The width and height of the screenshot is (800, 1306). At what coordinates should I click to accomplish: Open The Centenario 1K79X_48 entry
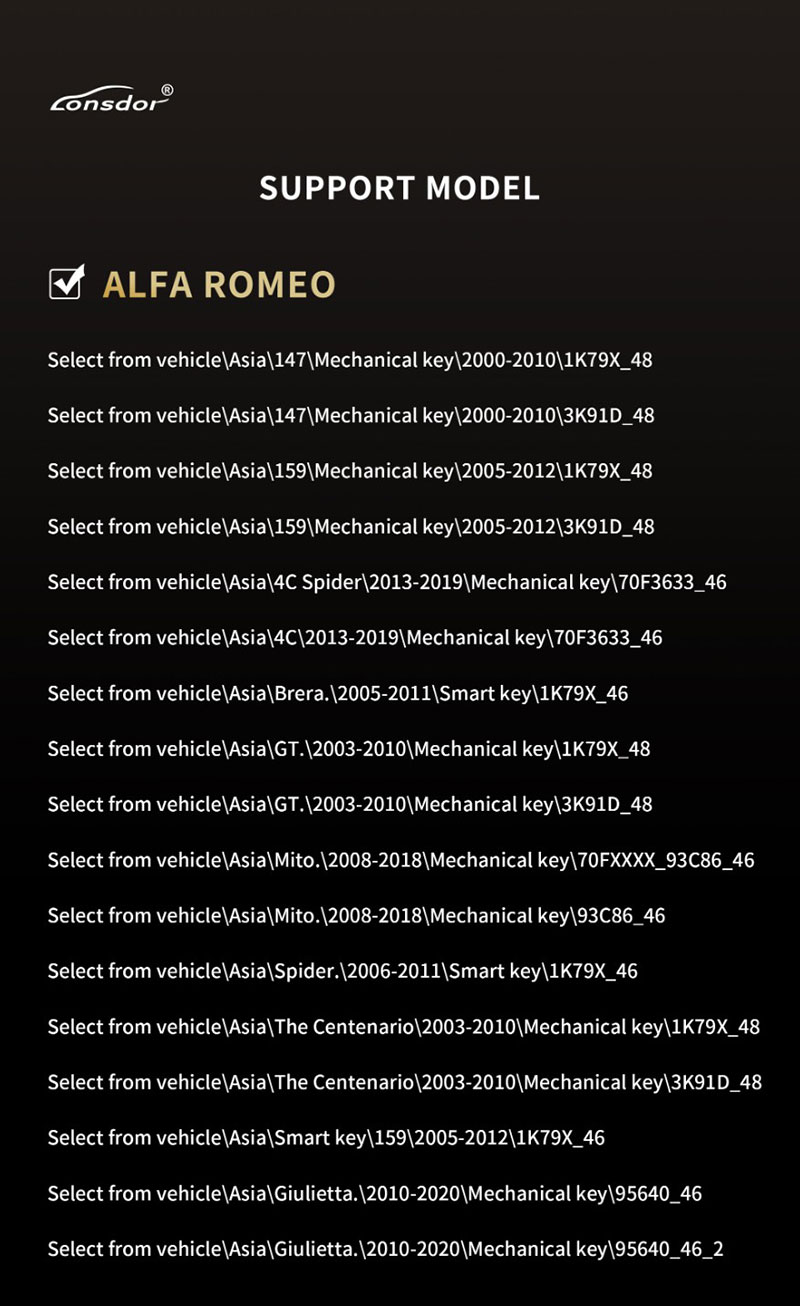coord(404,1027)
